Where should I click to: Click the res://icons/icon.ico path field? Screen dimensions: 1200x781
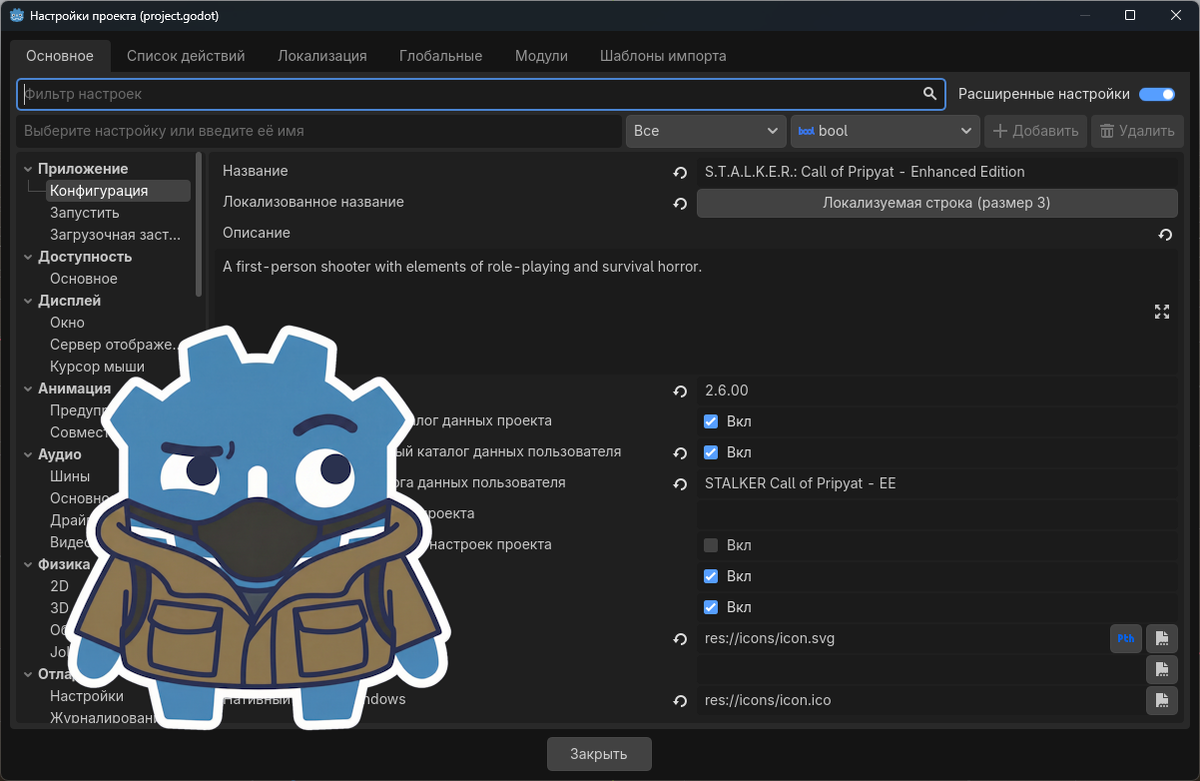pos(920,700)
